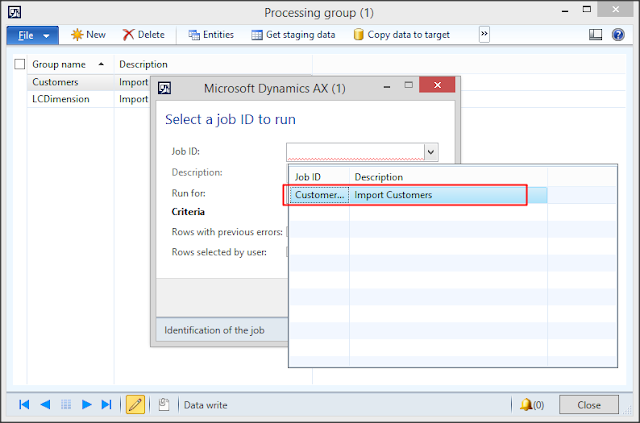Maximize the Microsoft Dynamics AX dialog
Viewport: 640px width, 423px height.
(x=408, y=85)
